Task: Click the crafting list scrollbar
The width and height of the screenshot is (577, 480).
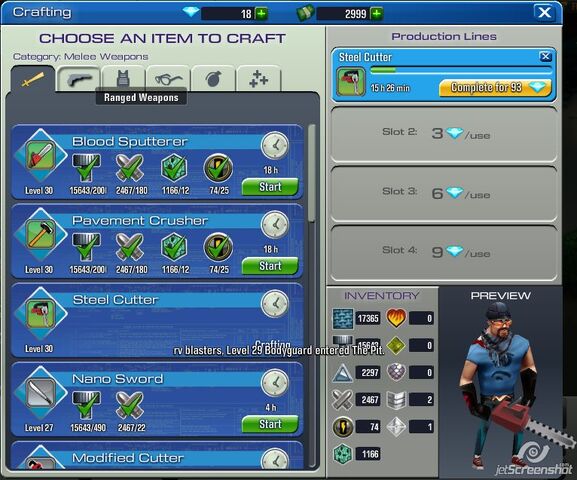Action: (x=312, y=173)
